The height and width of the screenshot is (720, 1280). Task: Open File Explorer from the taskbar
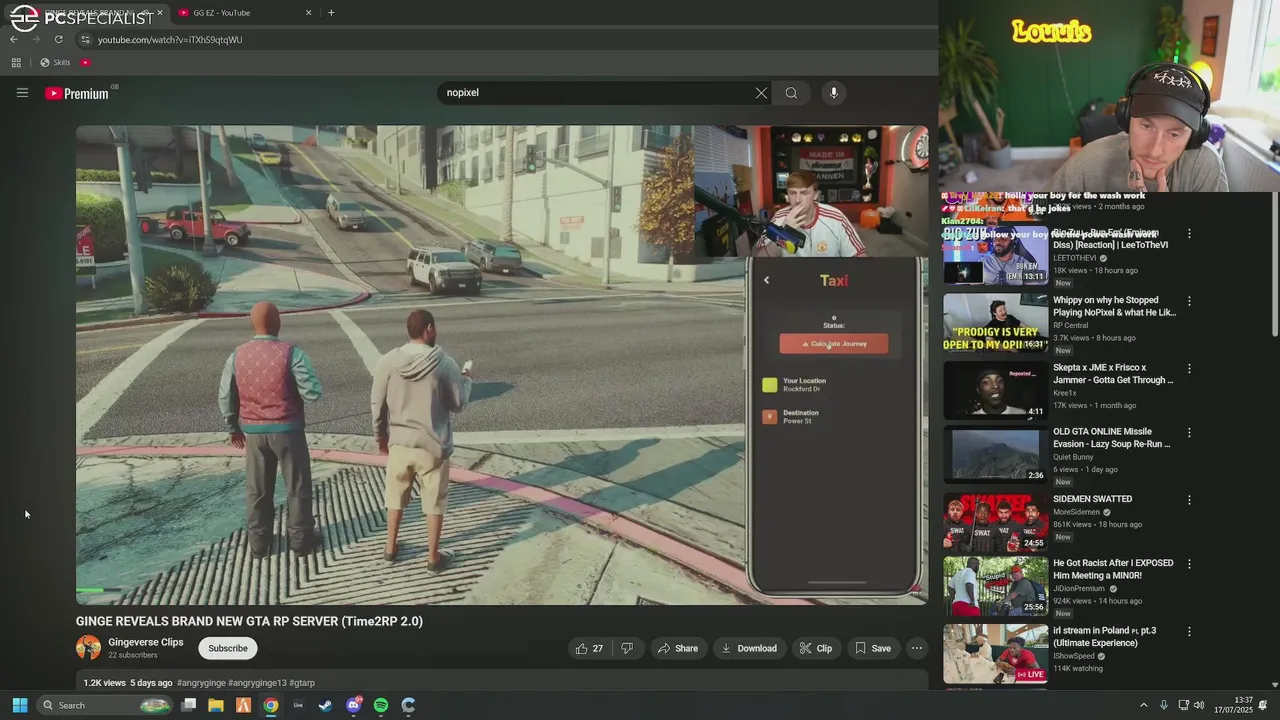pyautogui.click(x=215, y=705)
